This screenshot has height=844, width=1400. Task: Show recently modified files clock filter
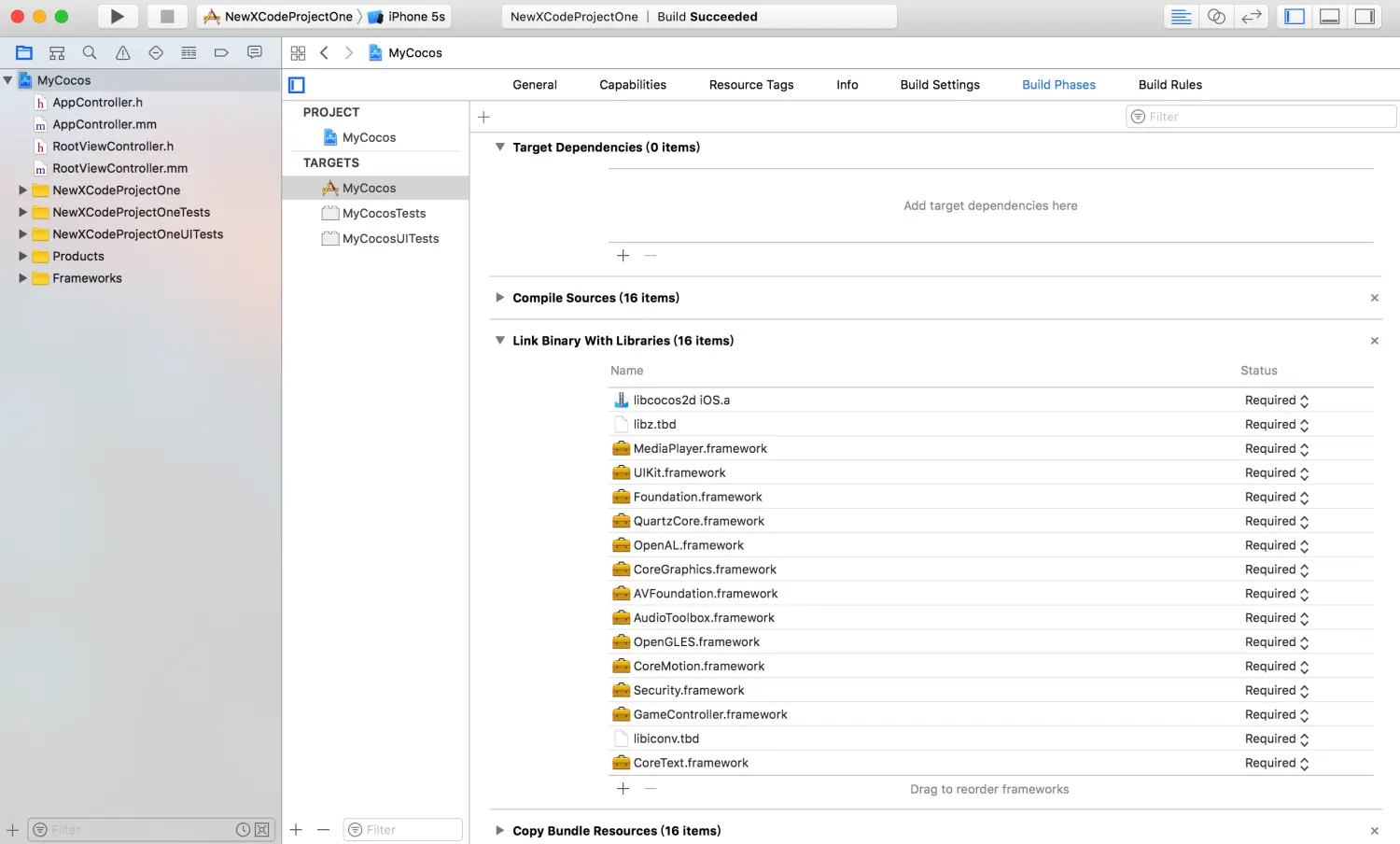[243, 830]
